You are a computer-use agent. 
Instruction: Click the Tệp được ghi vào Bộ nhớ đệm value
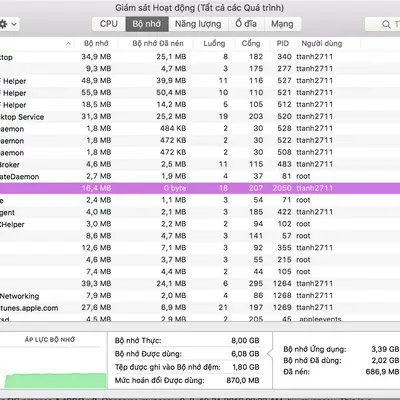point(246,367)
